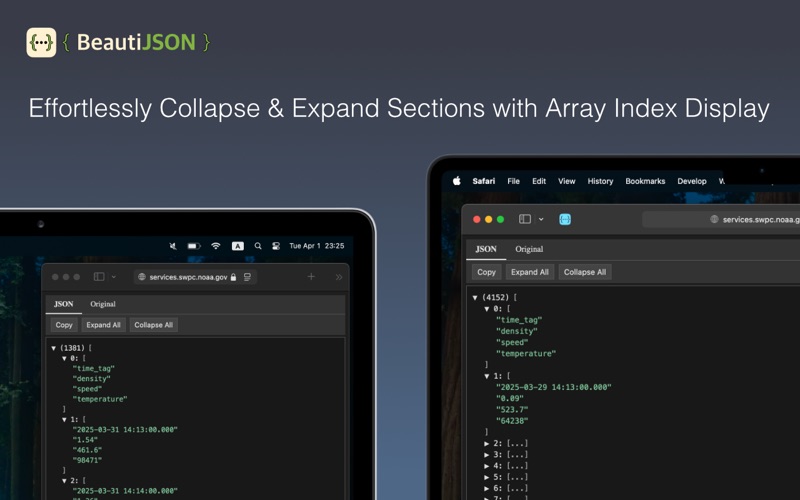Open the Safari menu in menu bar
Viewport: 800px width, 500px height.
[484, 181]
